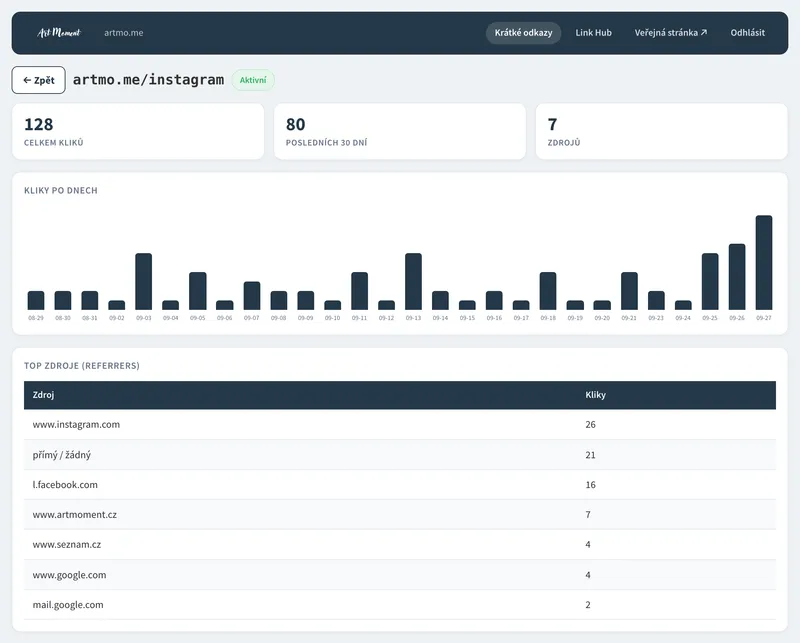Click the artmo.me/instagram short link title
The image size is (800, 643).
(148, 80)
